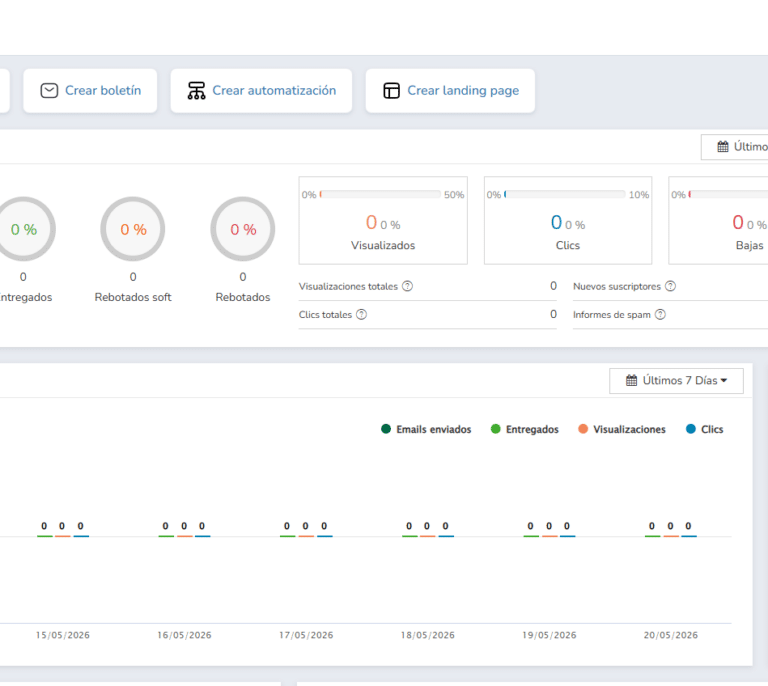Open help for Clics totales
768x686 pixels.
(361, 314)
